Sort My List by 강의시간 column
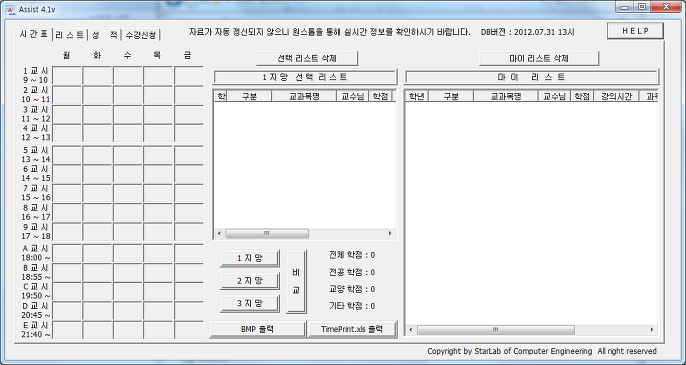Image resolution: width=686 pixels, height=365 pixels. pos(616,96)
